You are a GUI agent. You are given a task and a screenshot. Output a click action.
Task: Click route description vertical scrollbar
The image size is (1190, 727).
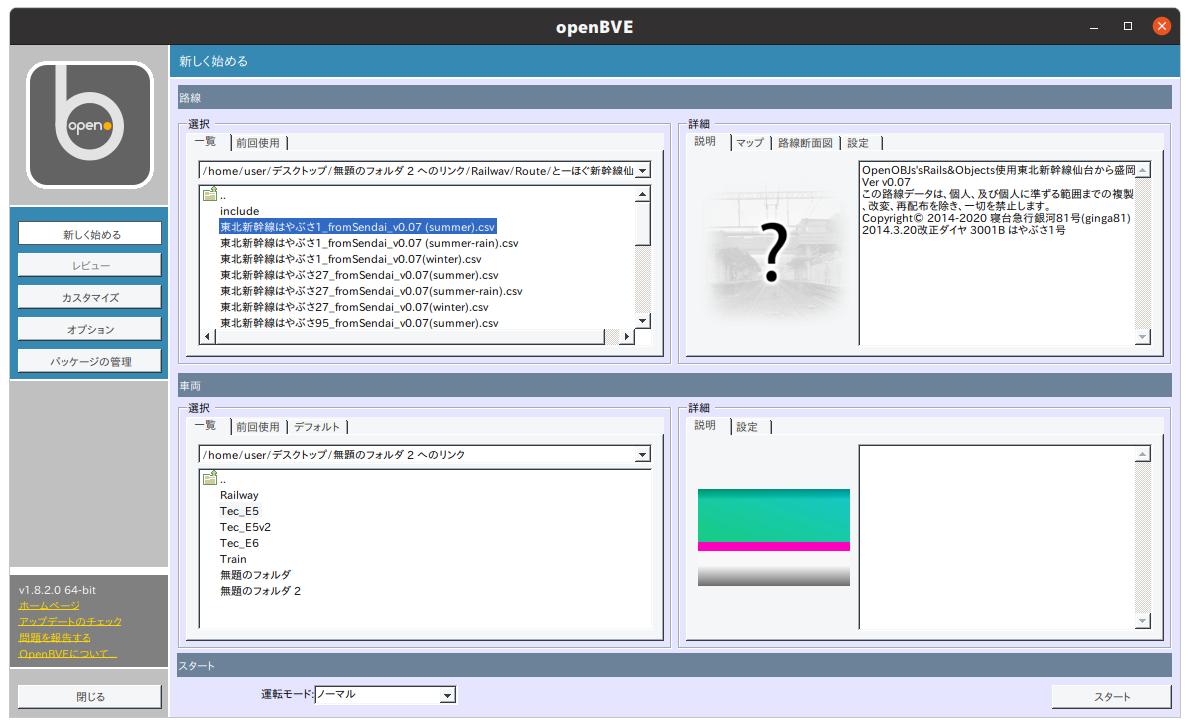coord(1142,253)
